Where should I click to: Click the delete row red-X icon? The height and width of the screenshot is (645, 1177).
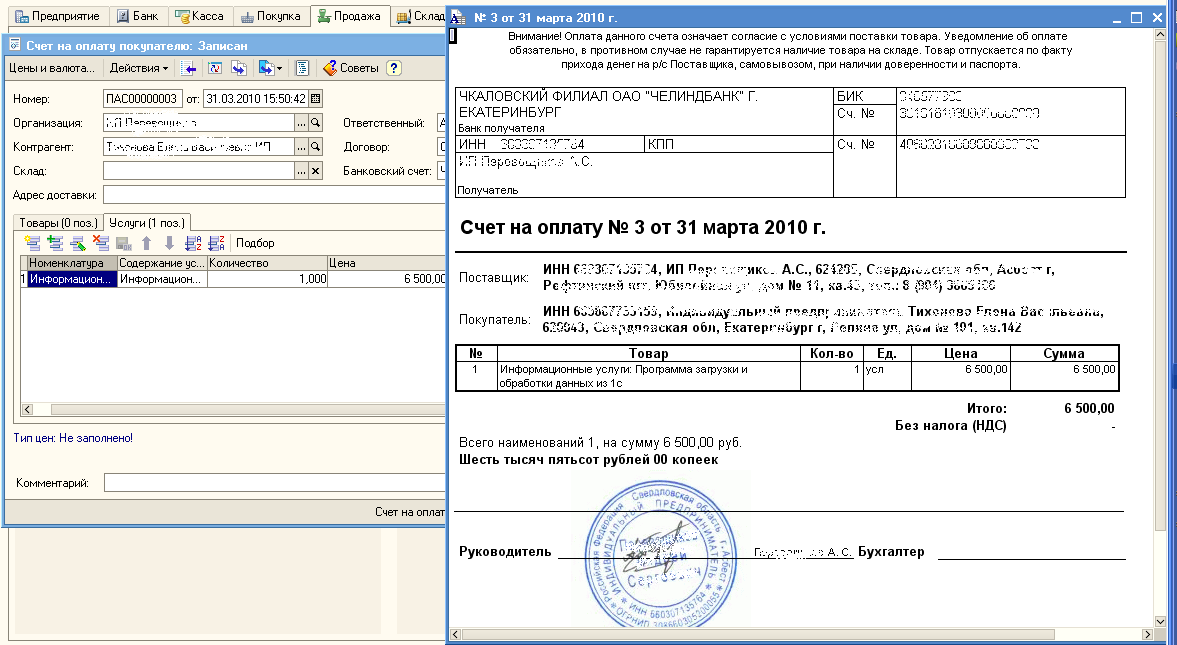101,243
